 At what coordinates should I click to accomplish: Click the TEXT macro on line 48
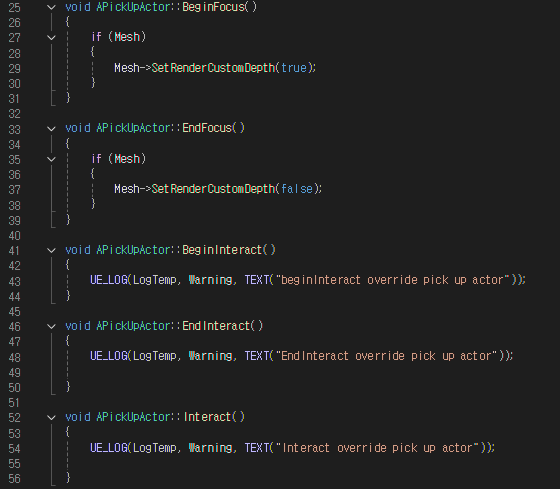pyautogui.click(x=257, y=356)
